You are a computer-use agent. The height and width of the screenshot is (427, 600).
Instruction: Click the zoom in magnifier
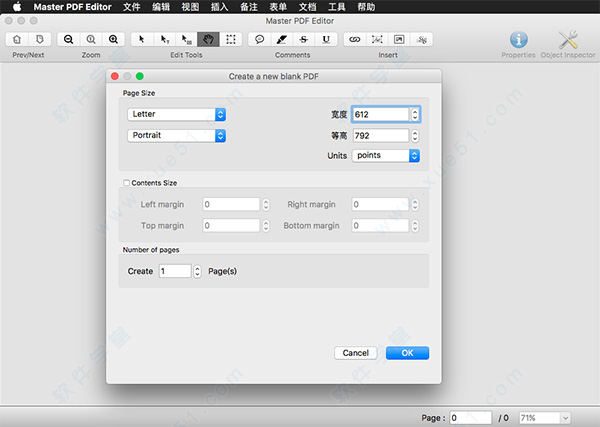pos(113,39)
